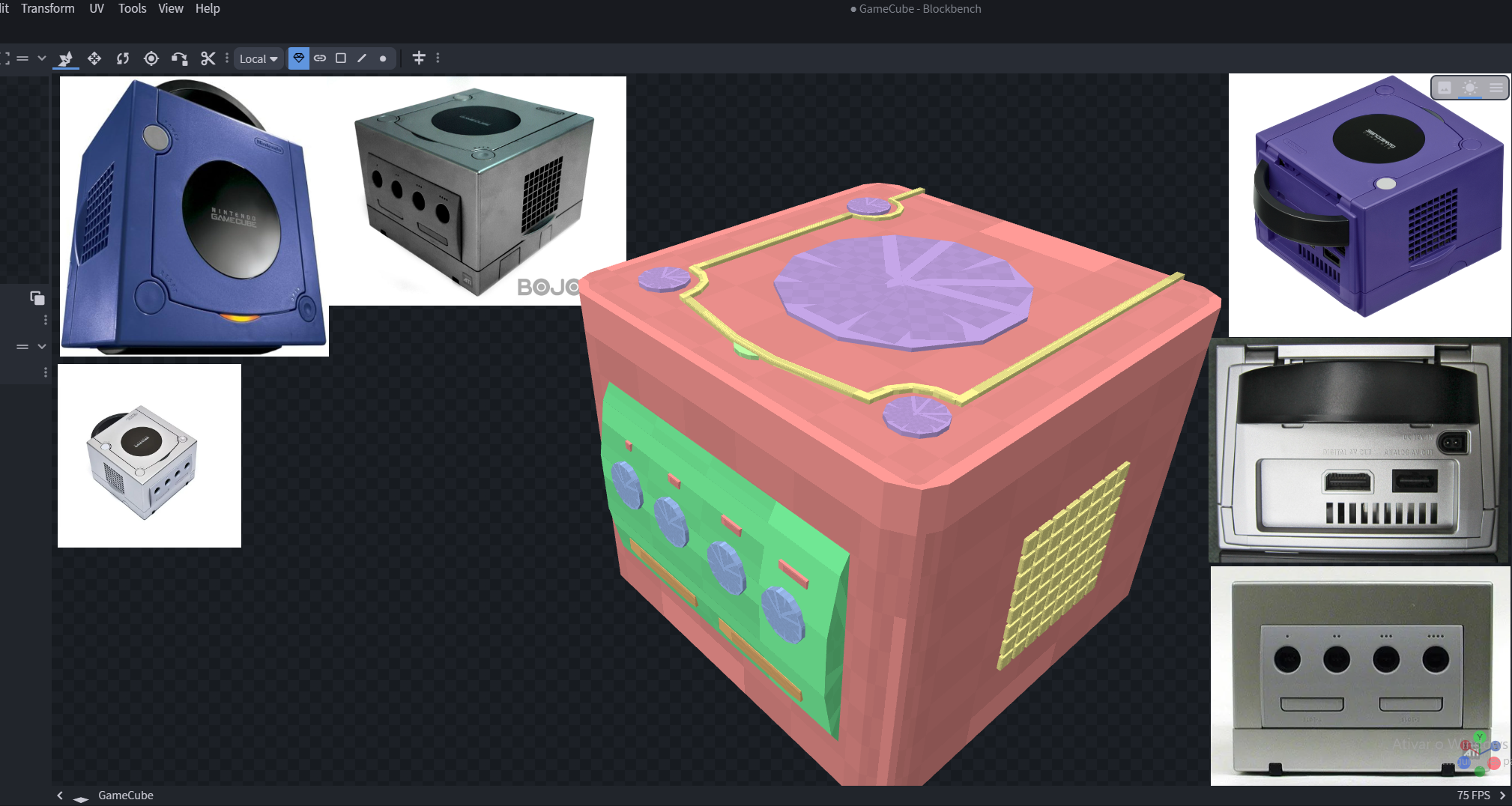Screen dimensions: 1512x806
Task: Go to the previous tab with left arrow
Action: (x=60, y=796)
